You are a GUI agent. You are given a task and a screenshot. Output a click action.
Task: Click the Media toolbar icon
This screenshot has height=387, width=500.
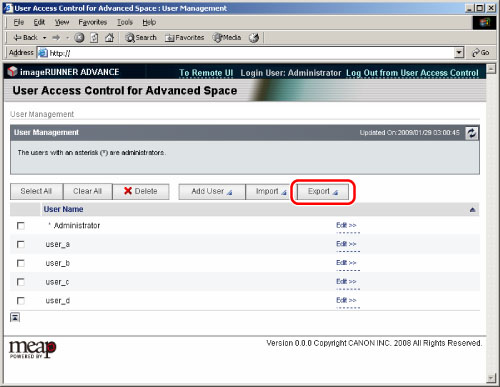pyautogui.click(x=227, y=38)
